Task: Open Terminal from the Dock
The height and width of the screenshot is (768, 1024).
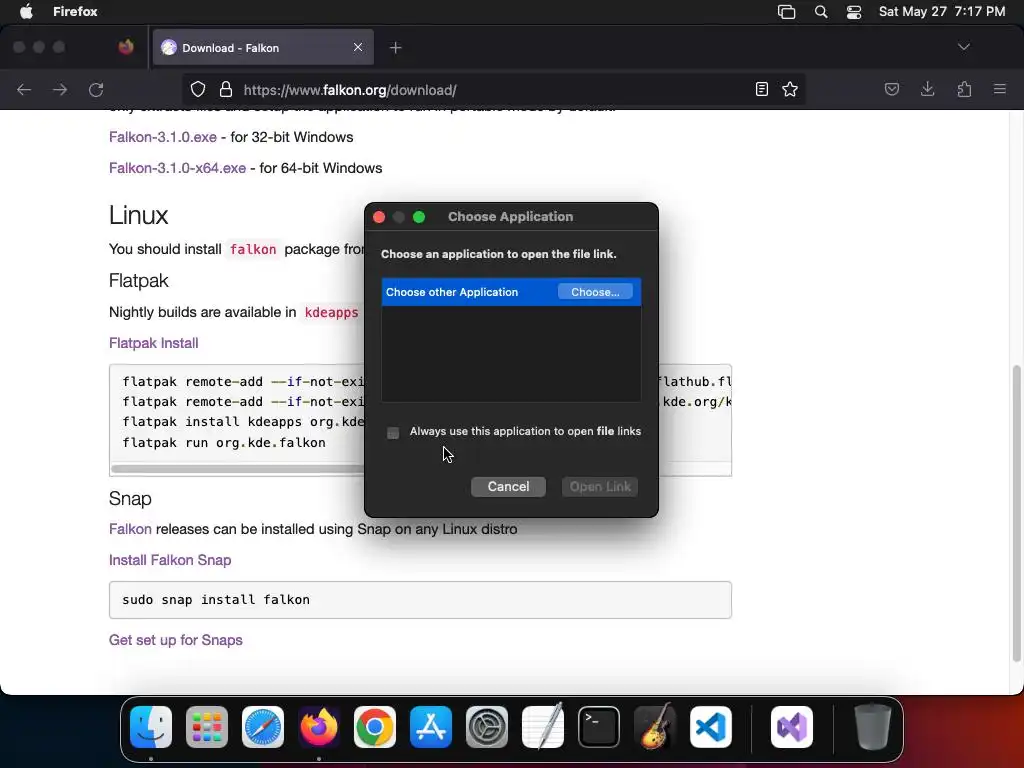Action: [x=599, y=727]
